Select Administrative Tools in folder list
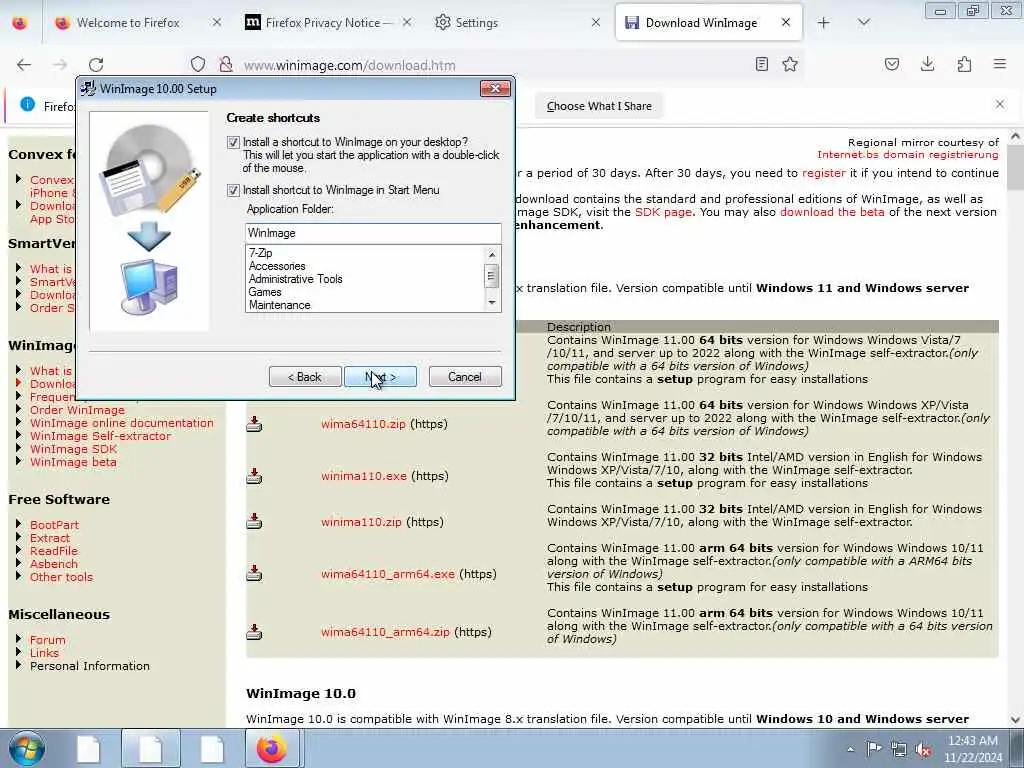 [x=295, y=279]
